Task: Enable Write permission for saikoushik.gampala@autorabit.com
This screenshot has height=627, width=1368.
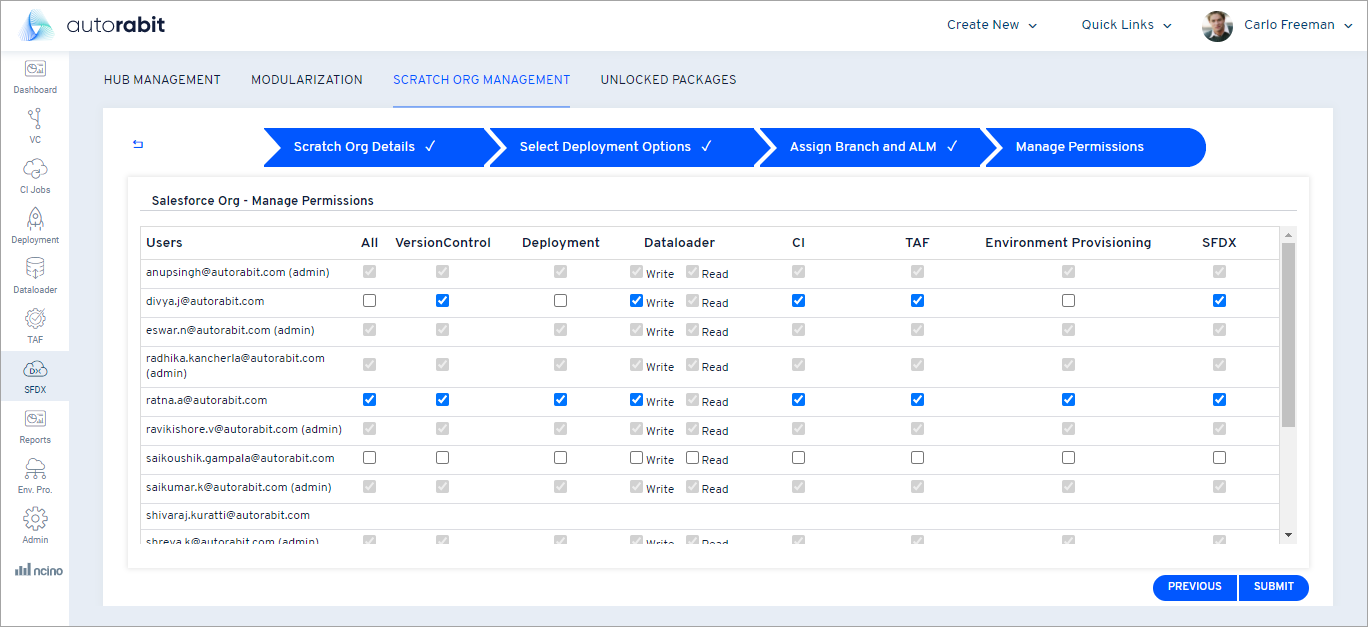Action: coord(637,457)
